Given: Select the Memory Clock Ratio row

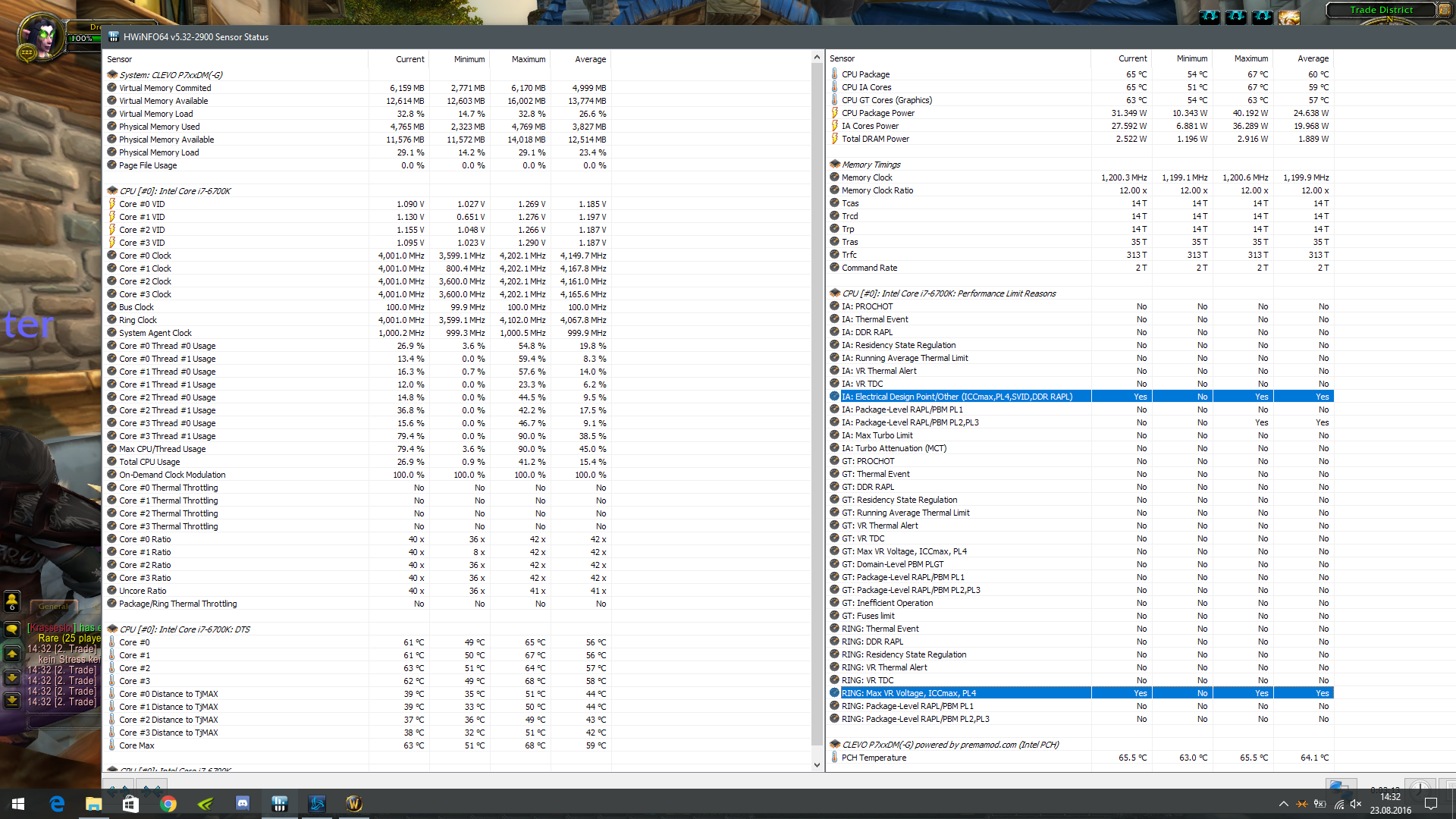Looking at the screenshot, I should tap(1080, 190).
